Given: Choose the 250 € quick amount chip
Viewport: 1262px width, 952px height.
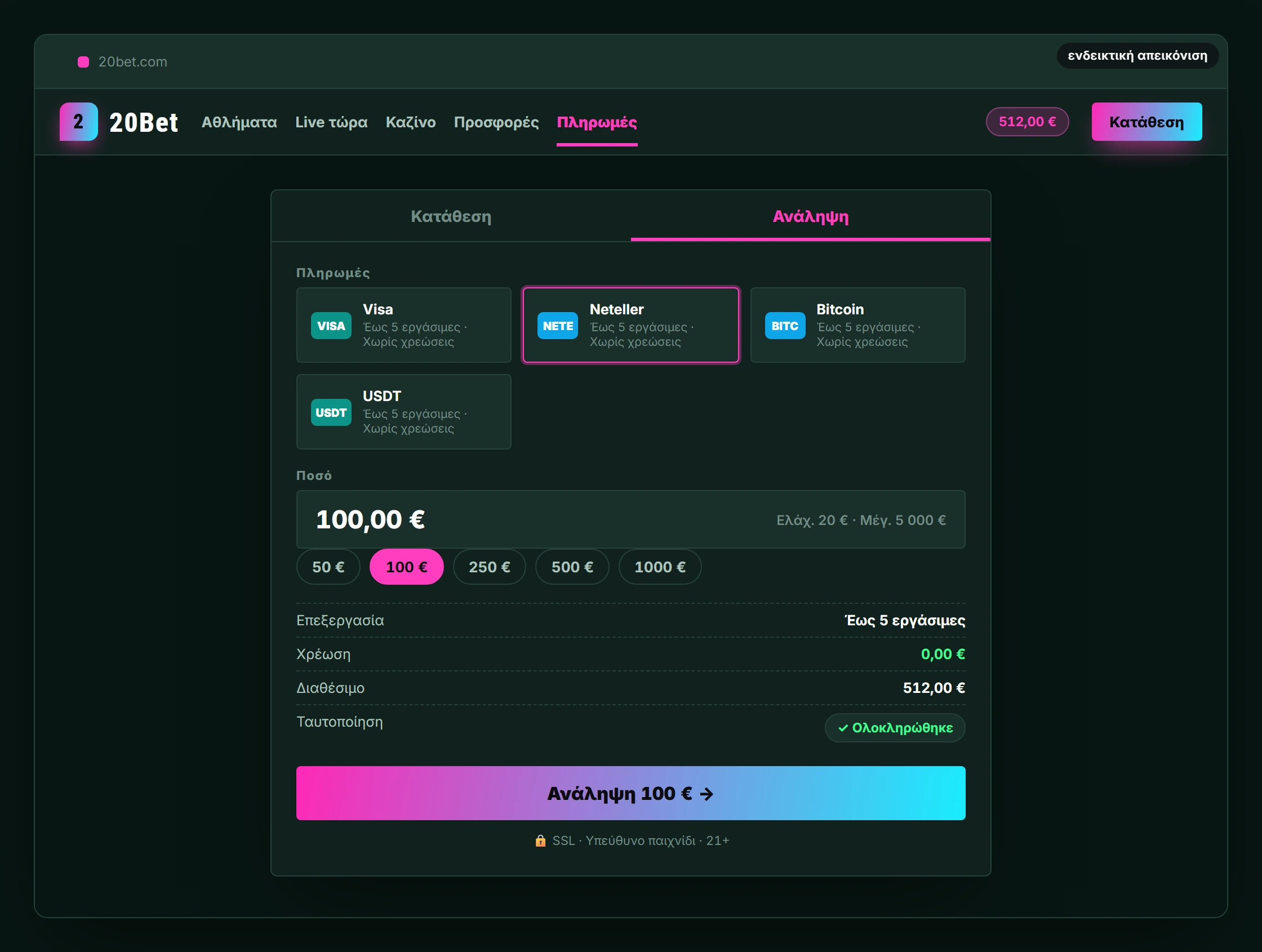Looking at the screenshot, I should [490, 567].
